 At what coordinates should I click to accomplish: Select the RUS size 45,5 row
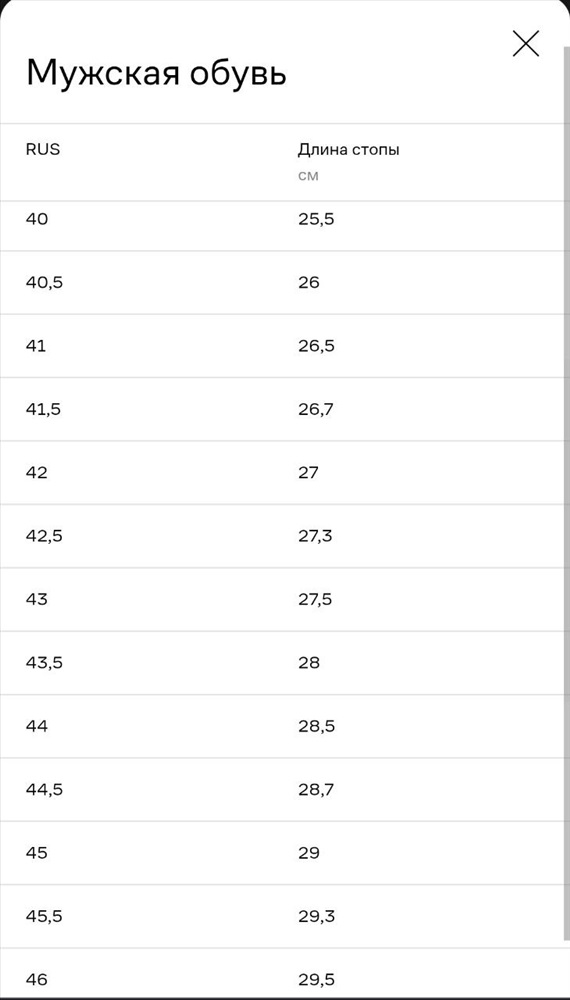pos(282,916)
